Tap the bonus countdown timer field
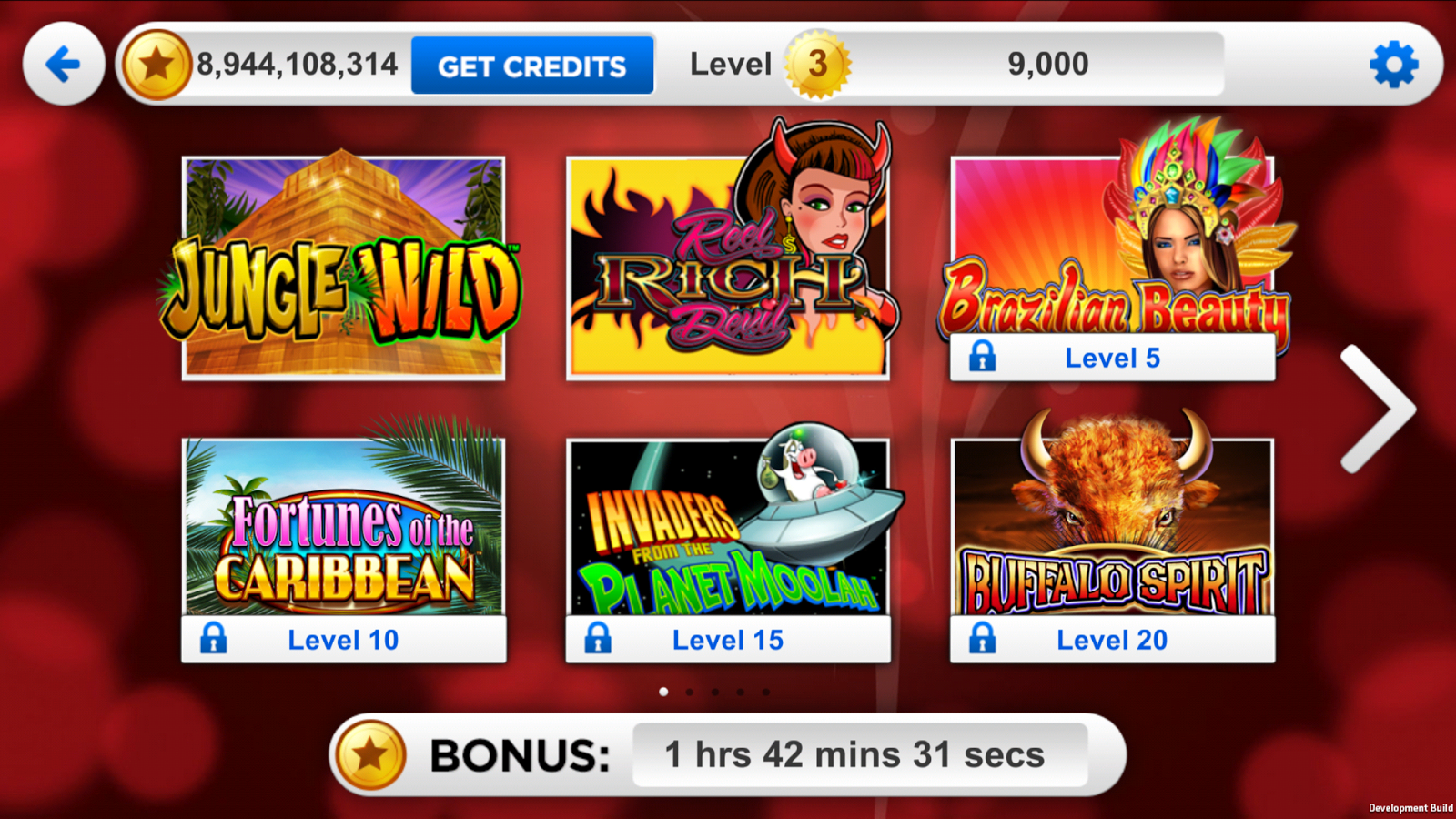 [860, 754]
